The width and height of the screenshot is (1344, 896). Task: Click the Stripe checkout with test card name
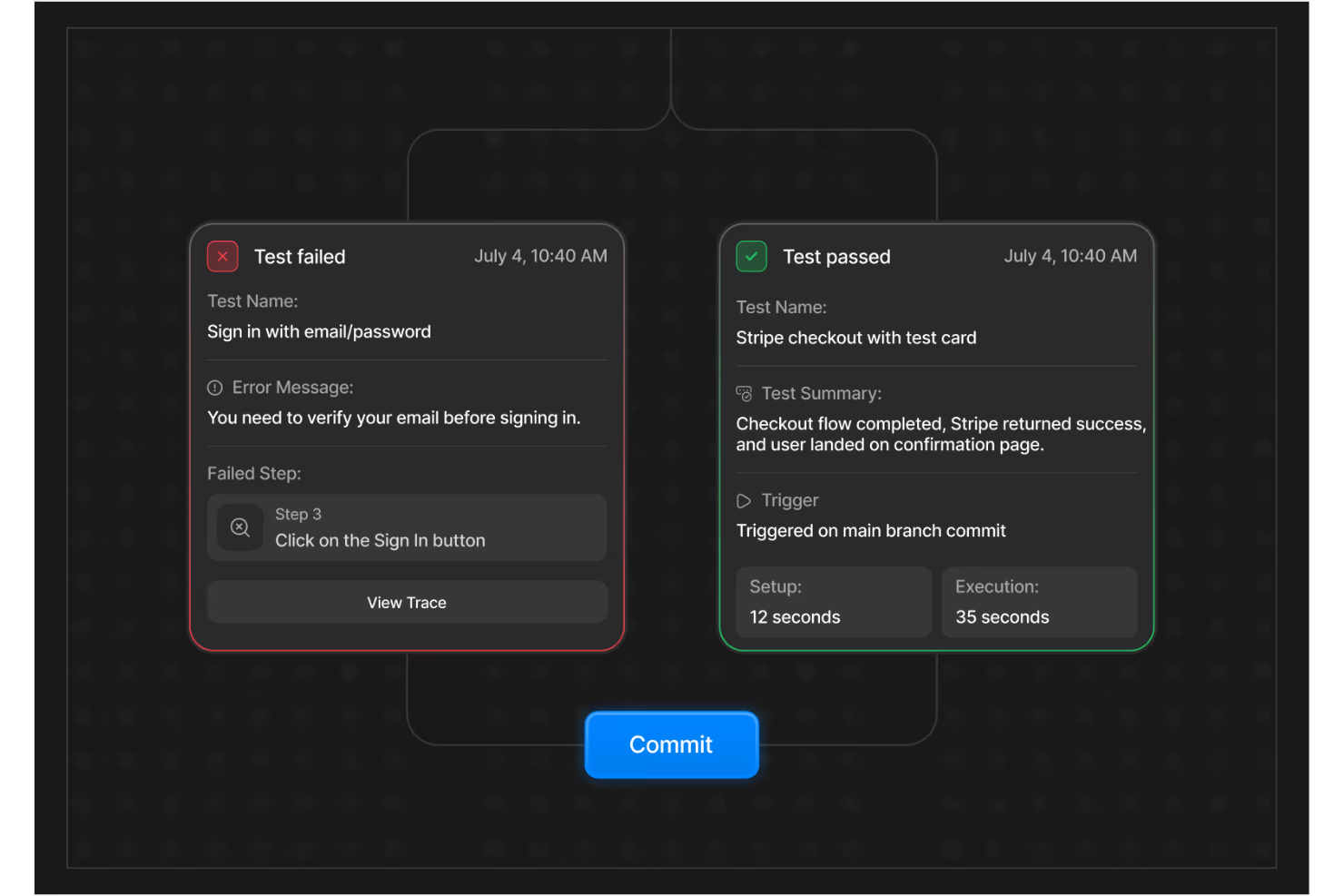[x=856, y=337]
